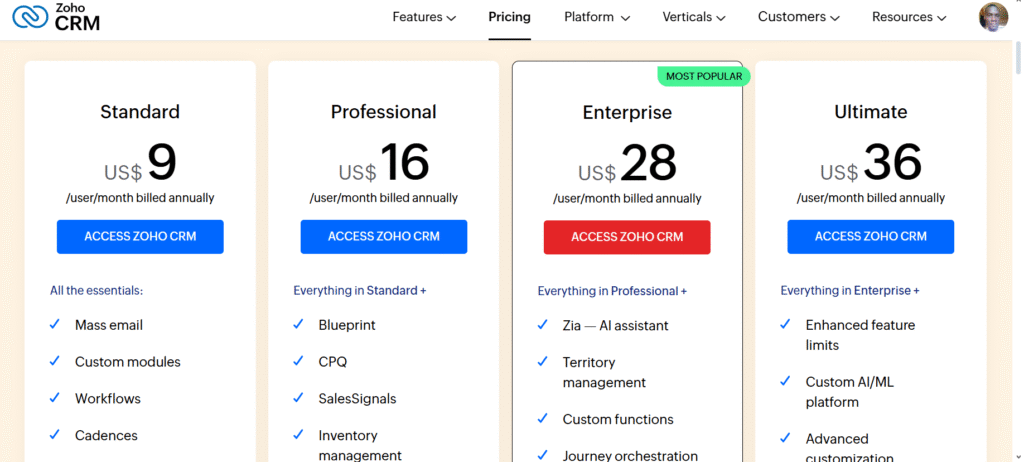Click the Workflows feature
This screenshot has height=462, width=1024.
tap(108, 398)
